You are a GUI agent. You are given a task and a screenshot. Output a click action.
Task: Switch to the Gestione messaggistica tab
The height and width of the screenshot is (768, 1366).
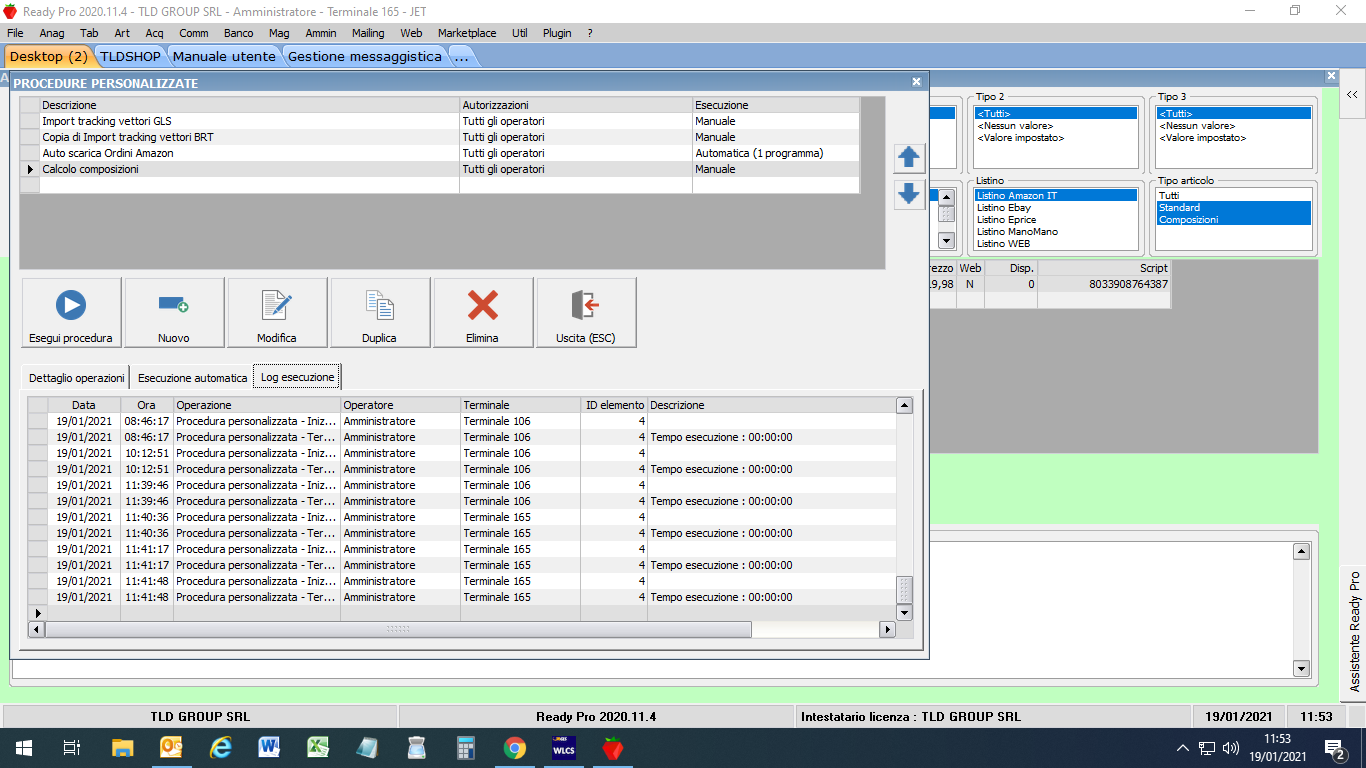point(364,56)
